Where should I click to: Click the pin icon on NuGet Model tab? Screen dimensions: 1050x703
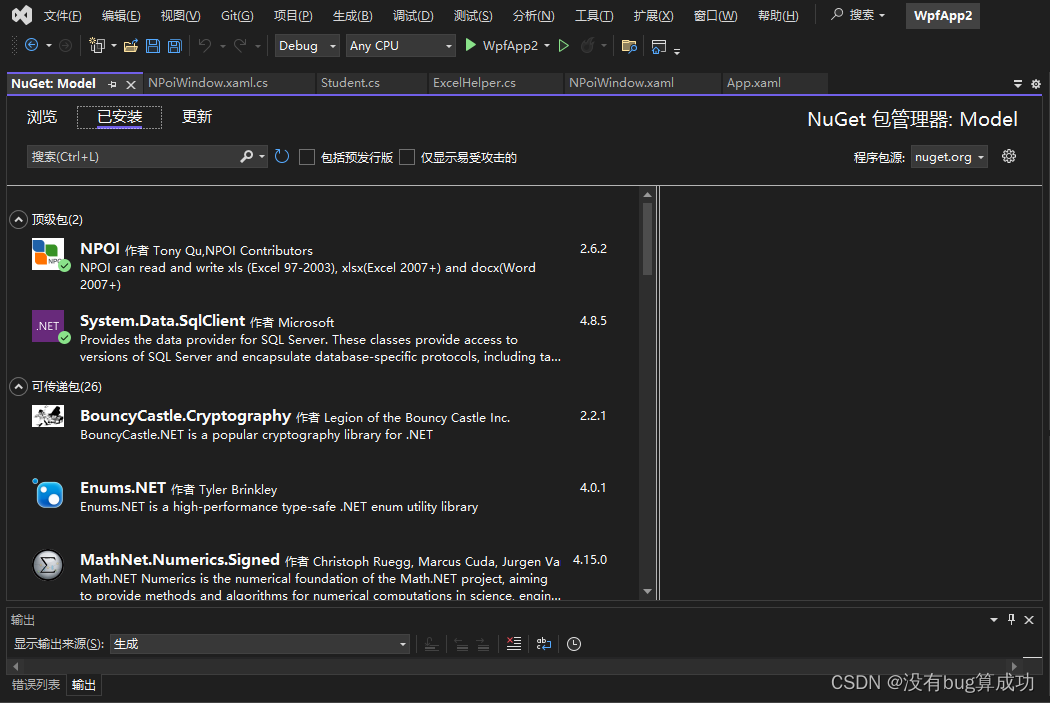[112, 84]
